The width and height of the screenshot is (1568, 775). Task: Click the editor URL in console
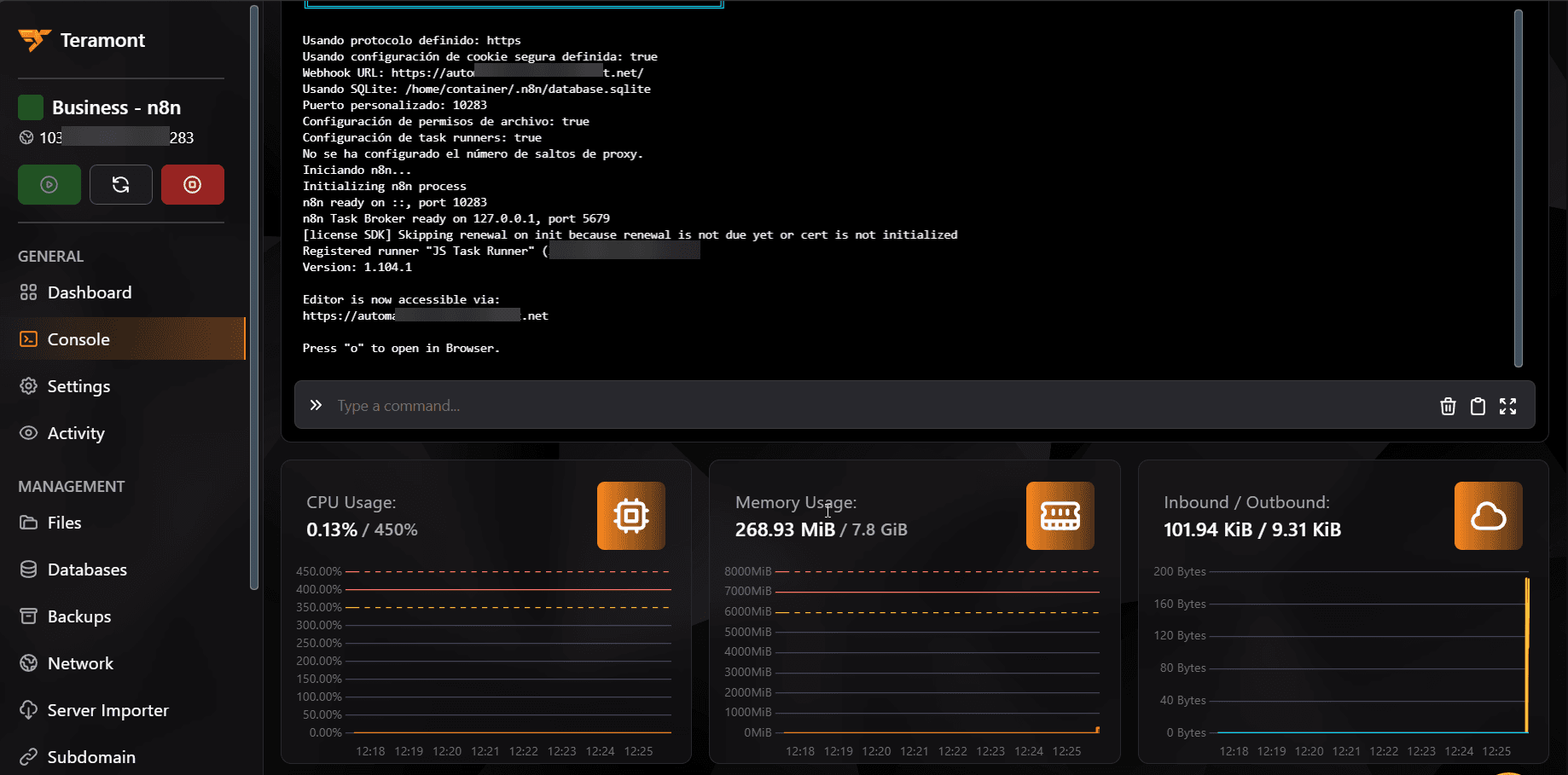point(426,315)
